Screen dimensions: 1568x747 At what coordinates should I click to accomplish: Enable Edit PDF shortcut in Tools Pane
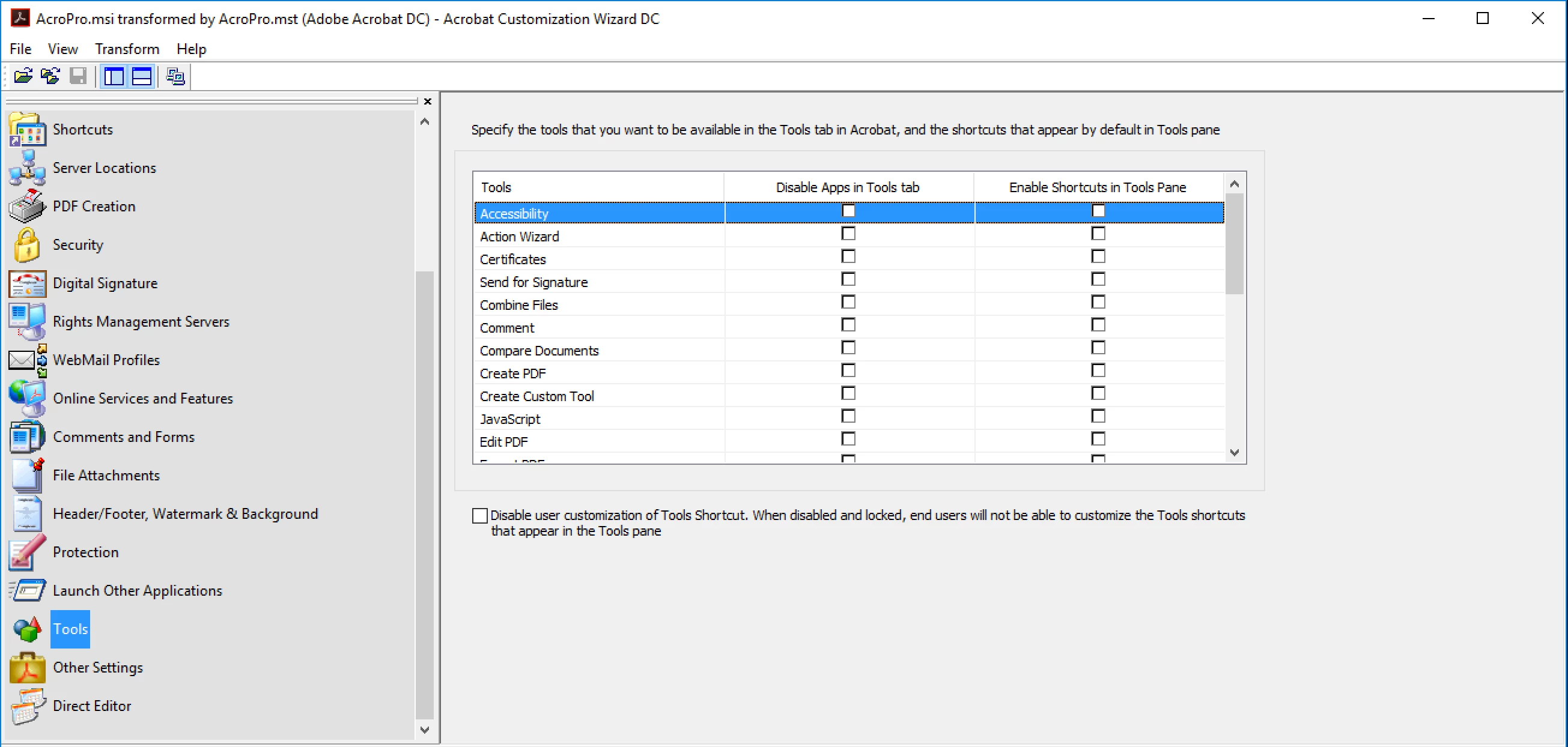(x=1098, y=438)
